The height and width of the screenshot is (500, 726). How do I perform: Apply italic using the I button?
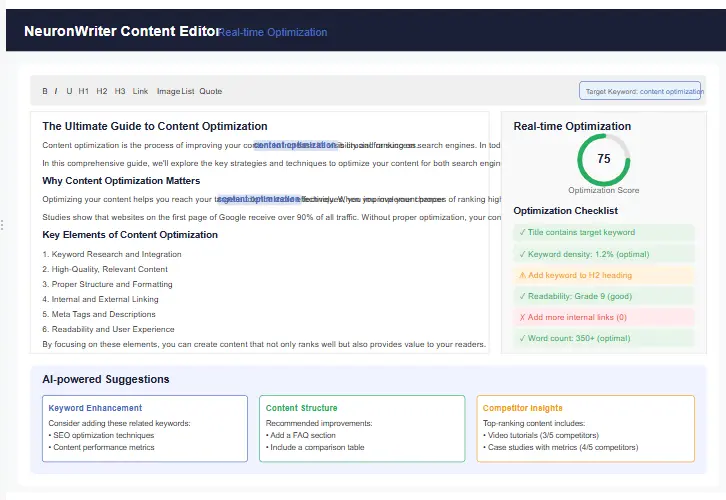(56, 91)
